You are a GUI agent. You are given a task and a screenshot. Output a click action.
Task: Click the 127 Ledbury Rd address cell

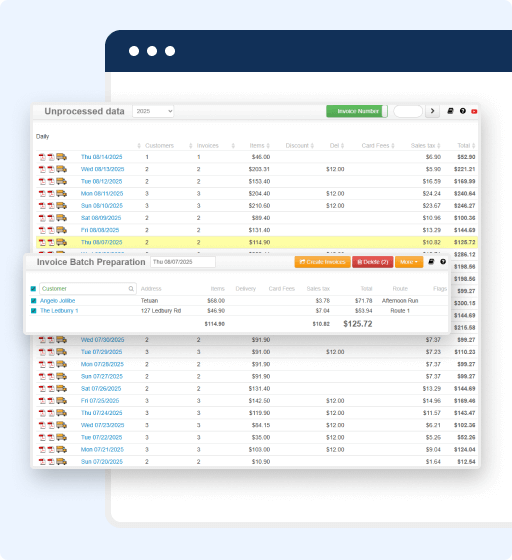tap(161, 311)
